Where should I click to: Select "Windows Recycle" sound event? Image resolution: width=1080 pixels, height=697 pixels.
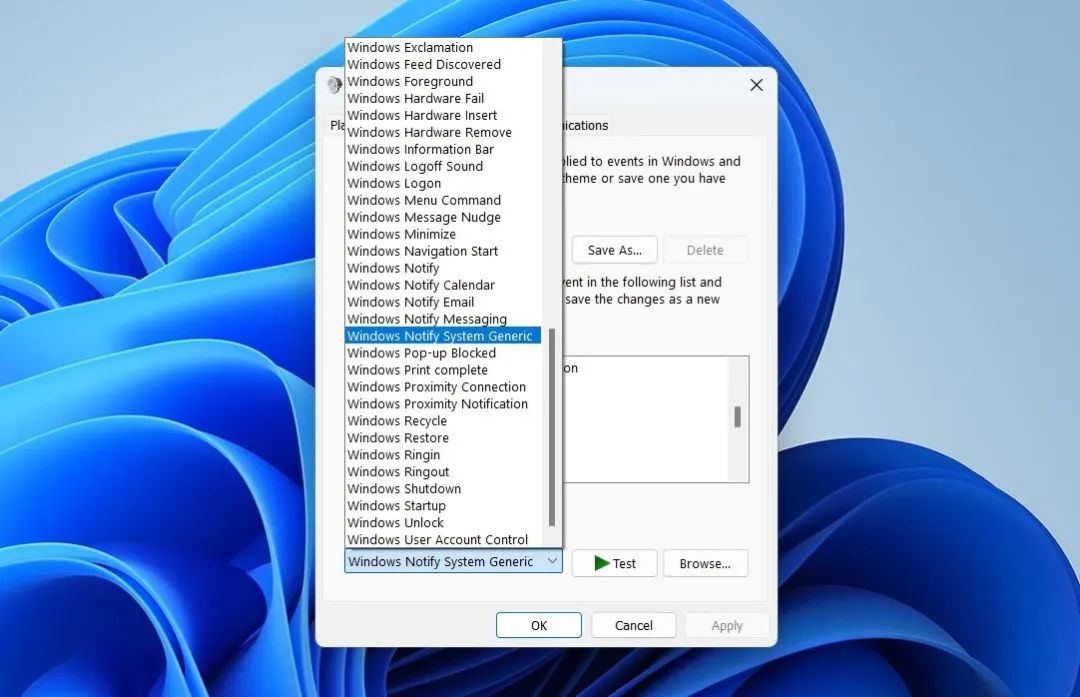coord(397,420)
